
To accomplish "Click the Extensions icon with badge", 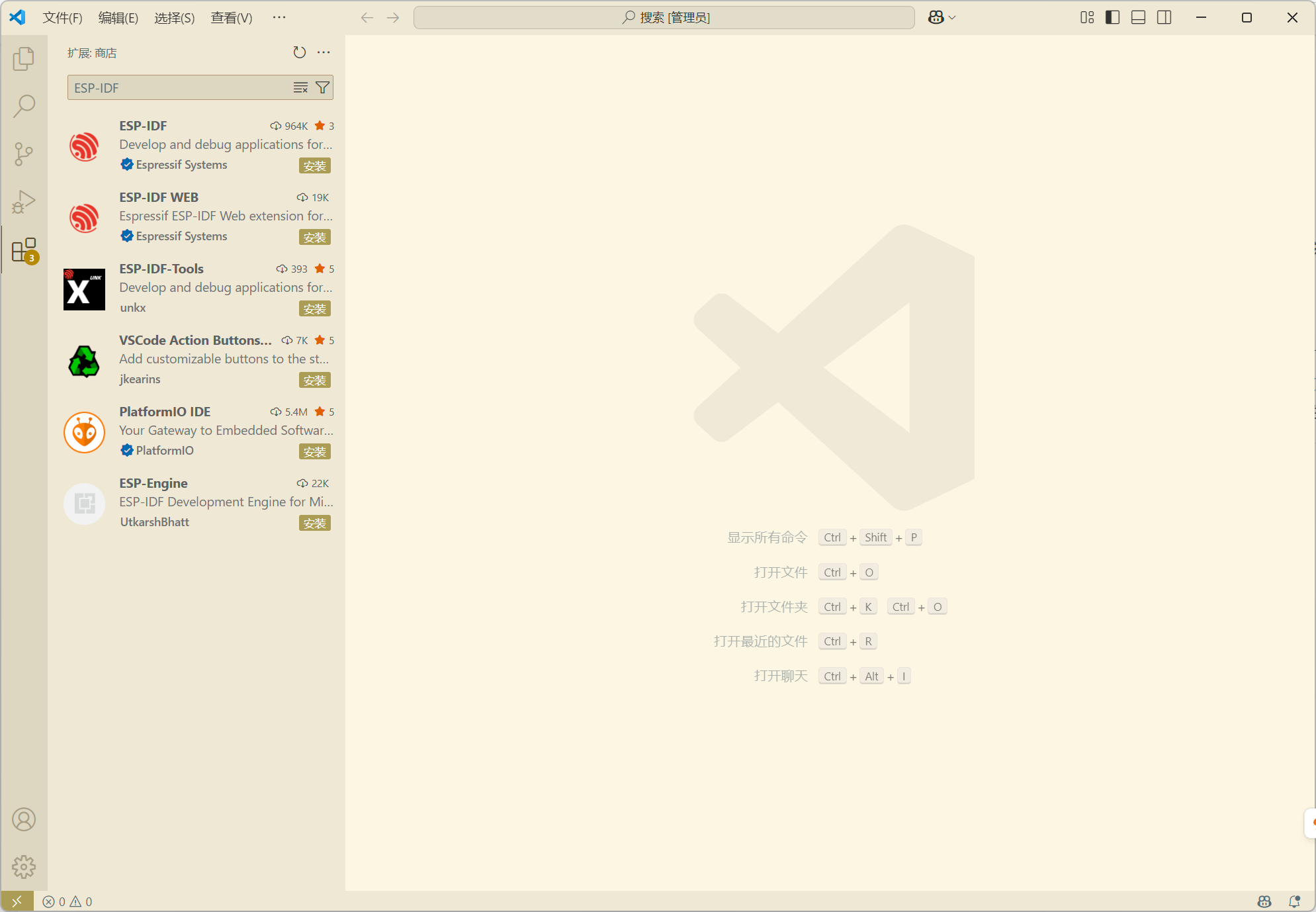I will click(x=24, y=251).
